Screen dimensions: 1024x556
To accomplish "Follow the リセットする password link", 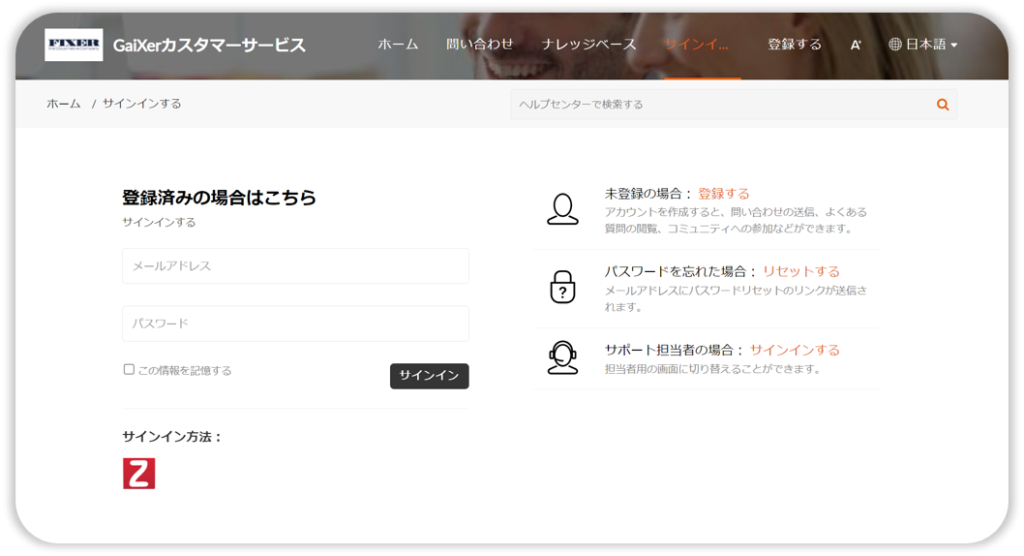I will click(801, 271).
